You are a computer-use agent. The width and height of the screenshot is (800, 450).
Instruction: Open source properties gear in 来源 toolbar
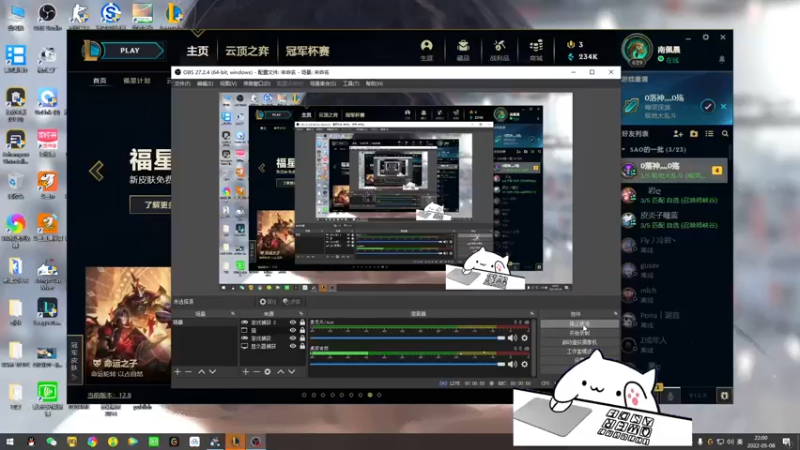pos(267,372)
